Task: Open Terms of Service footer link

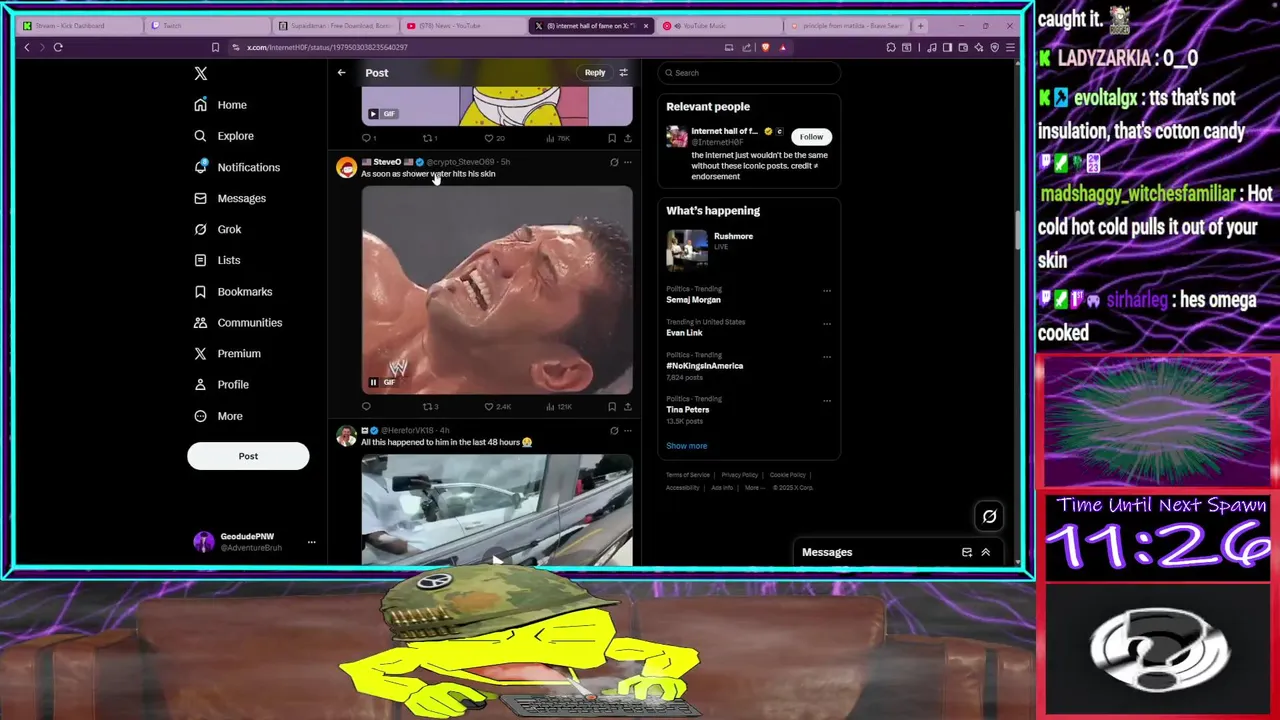Action: (x=688, y=475)
